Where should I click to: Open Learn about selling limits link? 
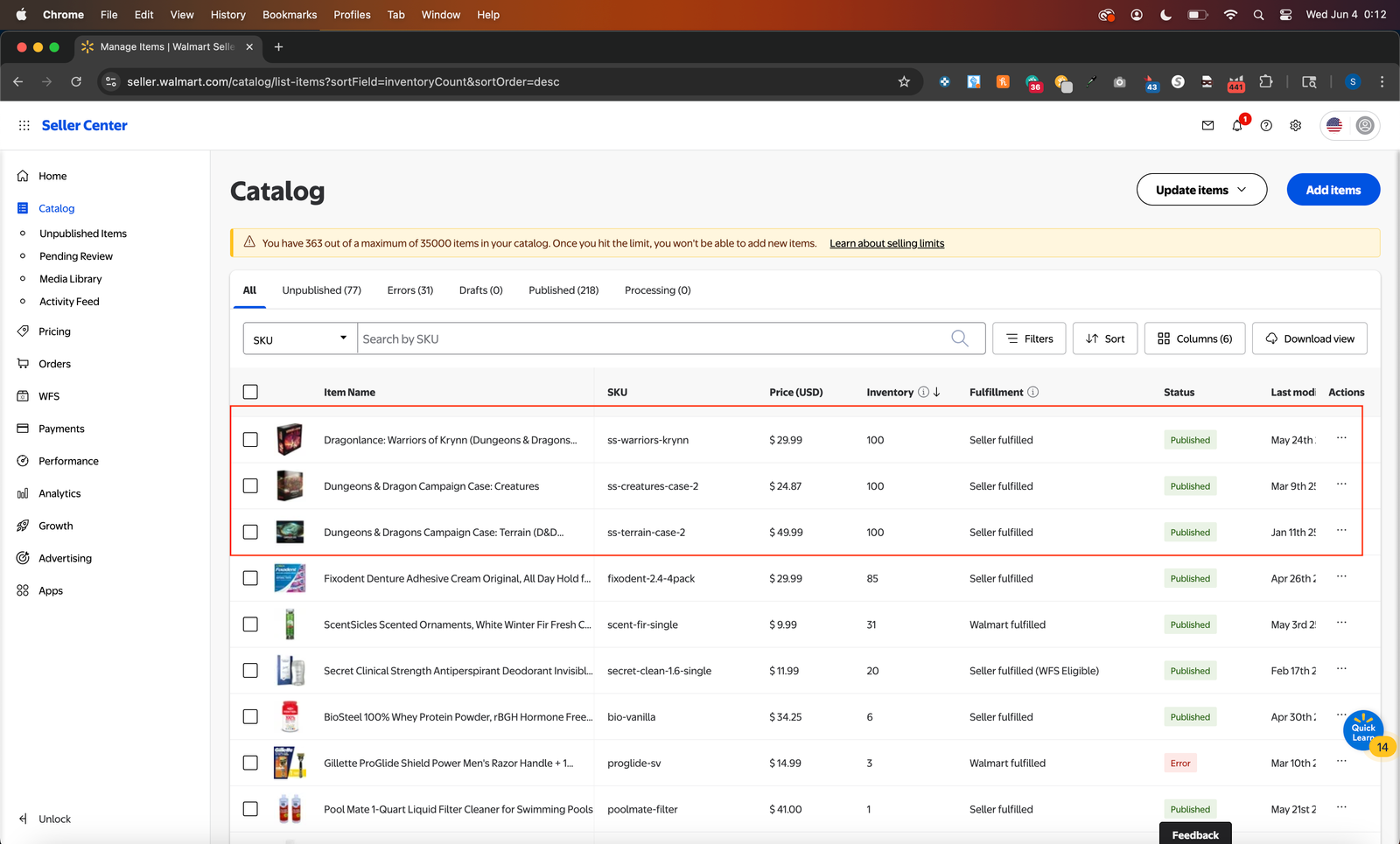(886, 243)
